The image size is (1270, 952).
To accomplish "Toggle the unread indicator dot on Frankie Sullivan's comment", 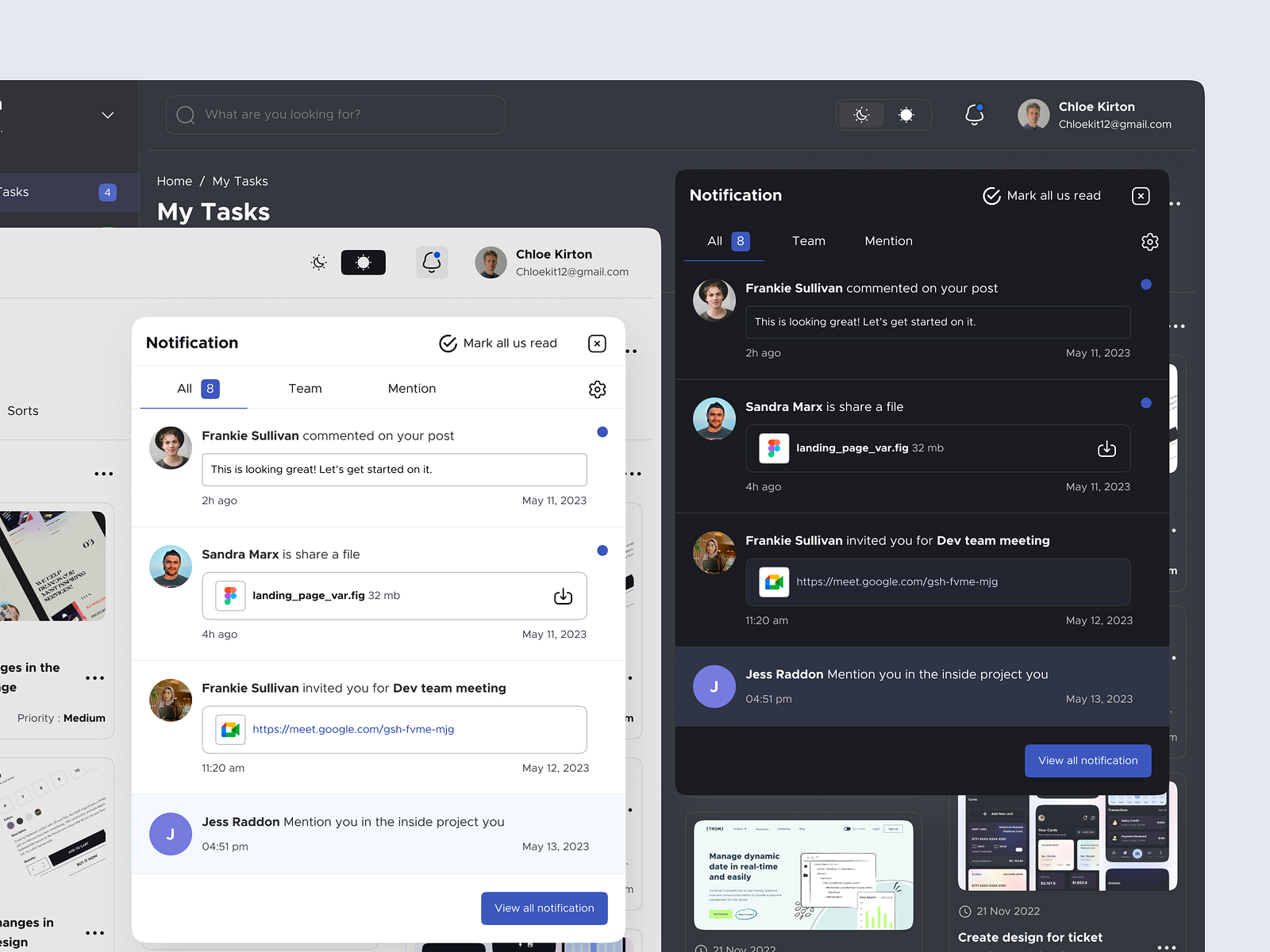I will 602,432.
